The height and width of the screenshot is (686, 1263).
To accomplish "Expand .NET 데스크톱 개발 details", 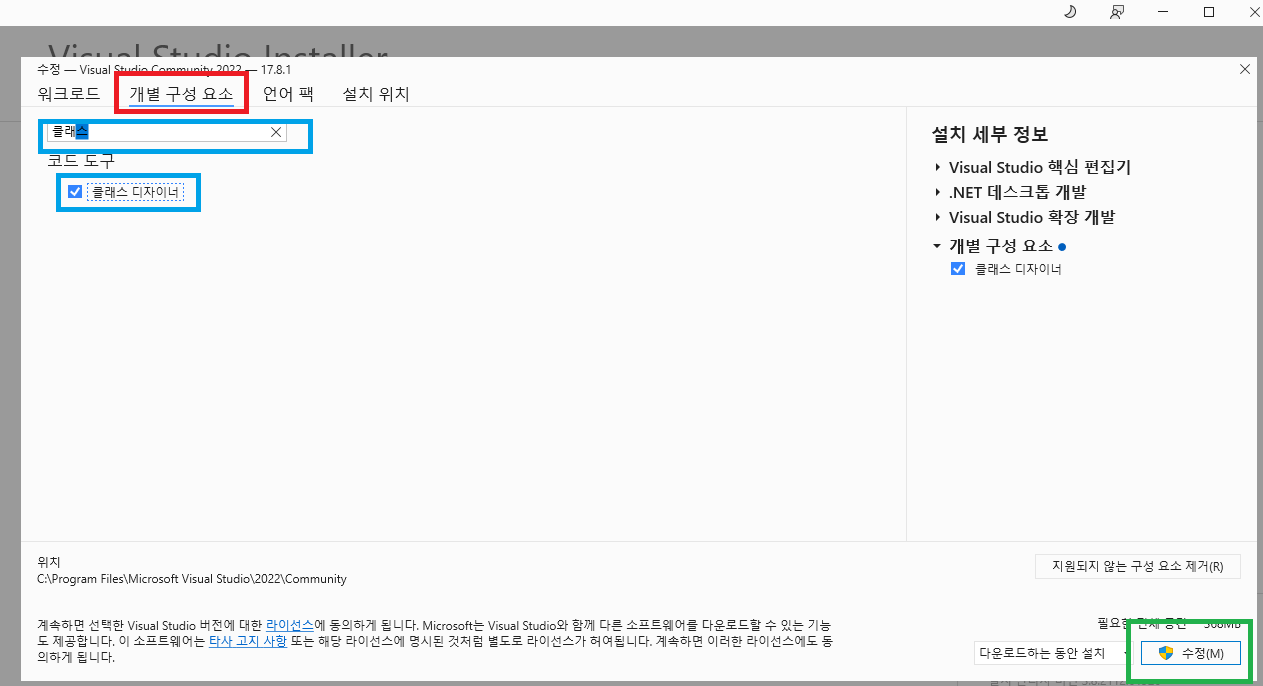I will coord(938,192).
